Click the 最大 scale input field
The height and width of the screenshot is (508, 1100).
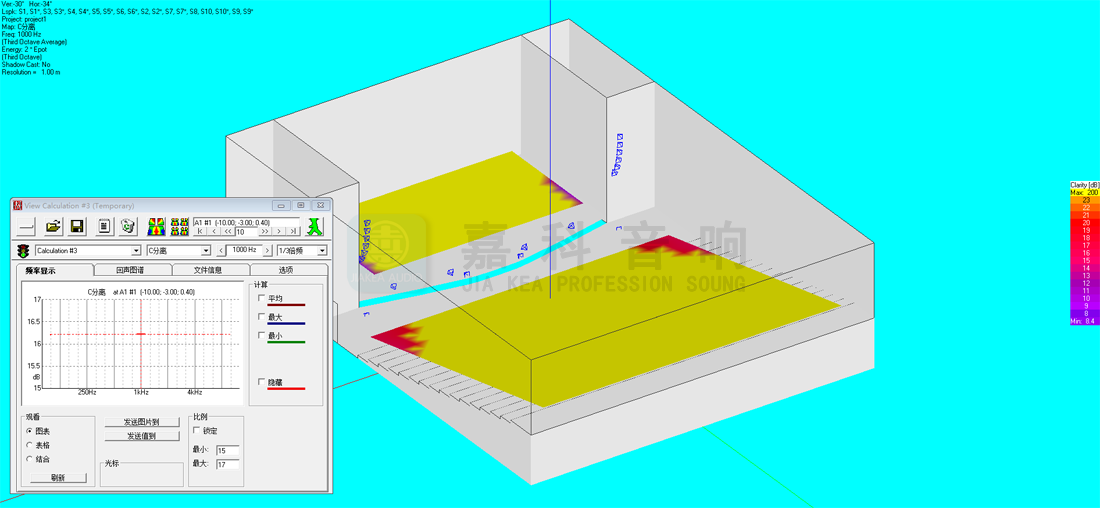pos(227,465)
